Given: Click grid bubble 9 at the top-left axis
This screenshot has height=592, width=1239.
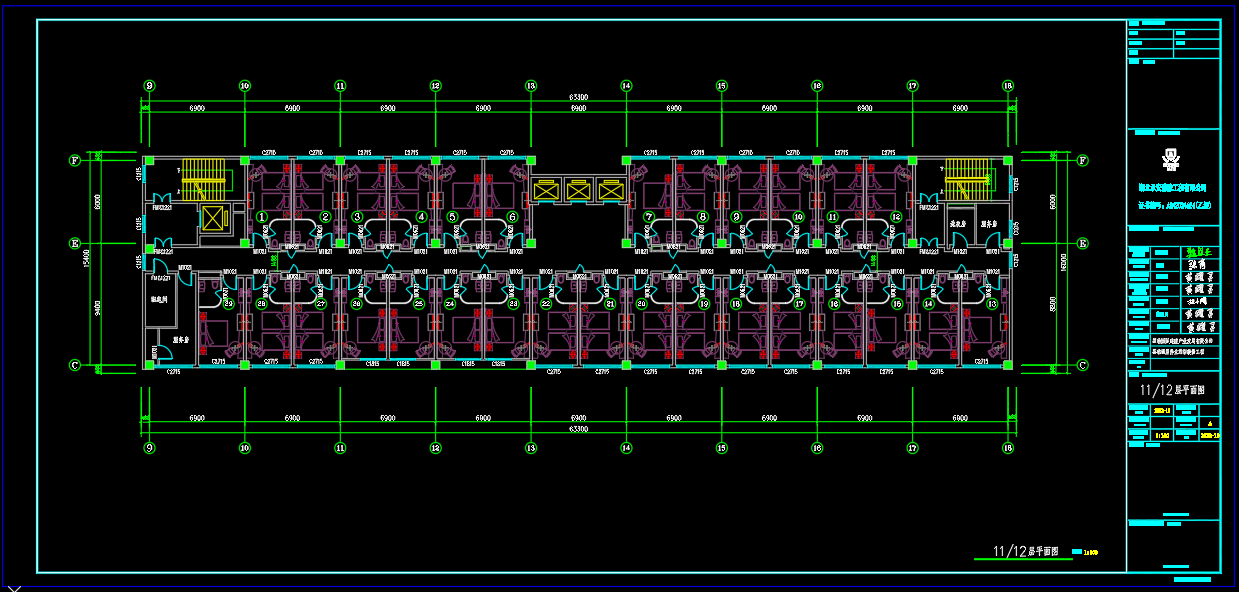Looking at the screenshot, I should point(148,86).
